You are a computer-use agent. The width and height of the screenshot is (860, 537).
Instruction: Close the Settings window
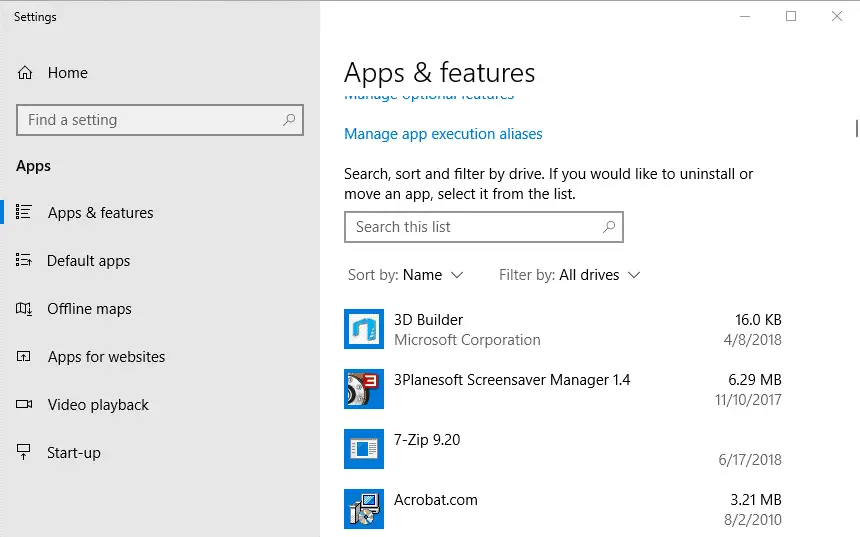pos(836,16)
